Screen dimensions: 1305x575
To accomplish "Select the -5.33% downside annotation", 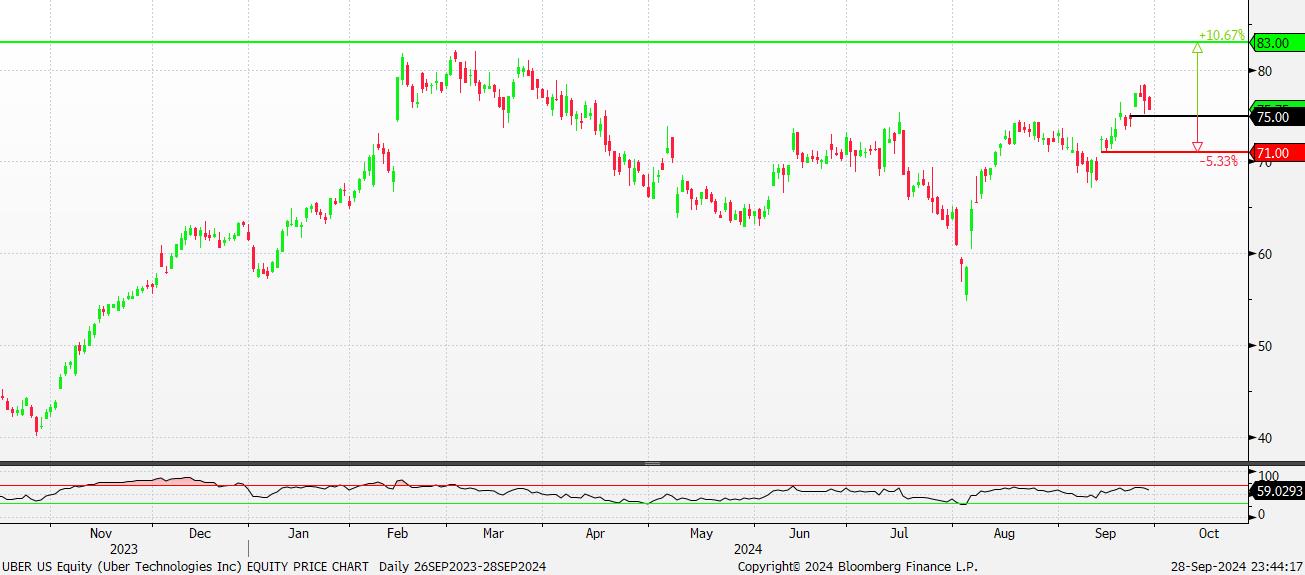I will point(1219,161).
